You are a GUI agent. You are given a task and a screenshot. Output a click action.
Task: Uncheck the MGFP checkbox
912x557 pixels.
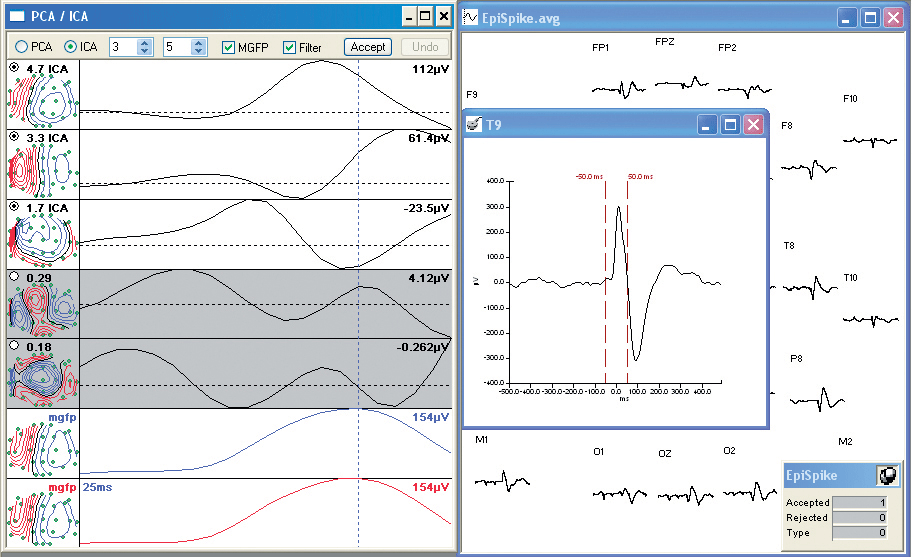coord(228,47)
